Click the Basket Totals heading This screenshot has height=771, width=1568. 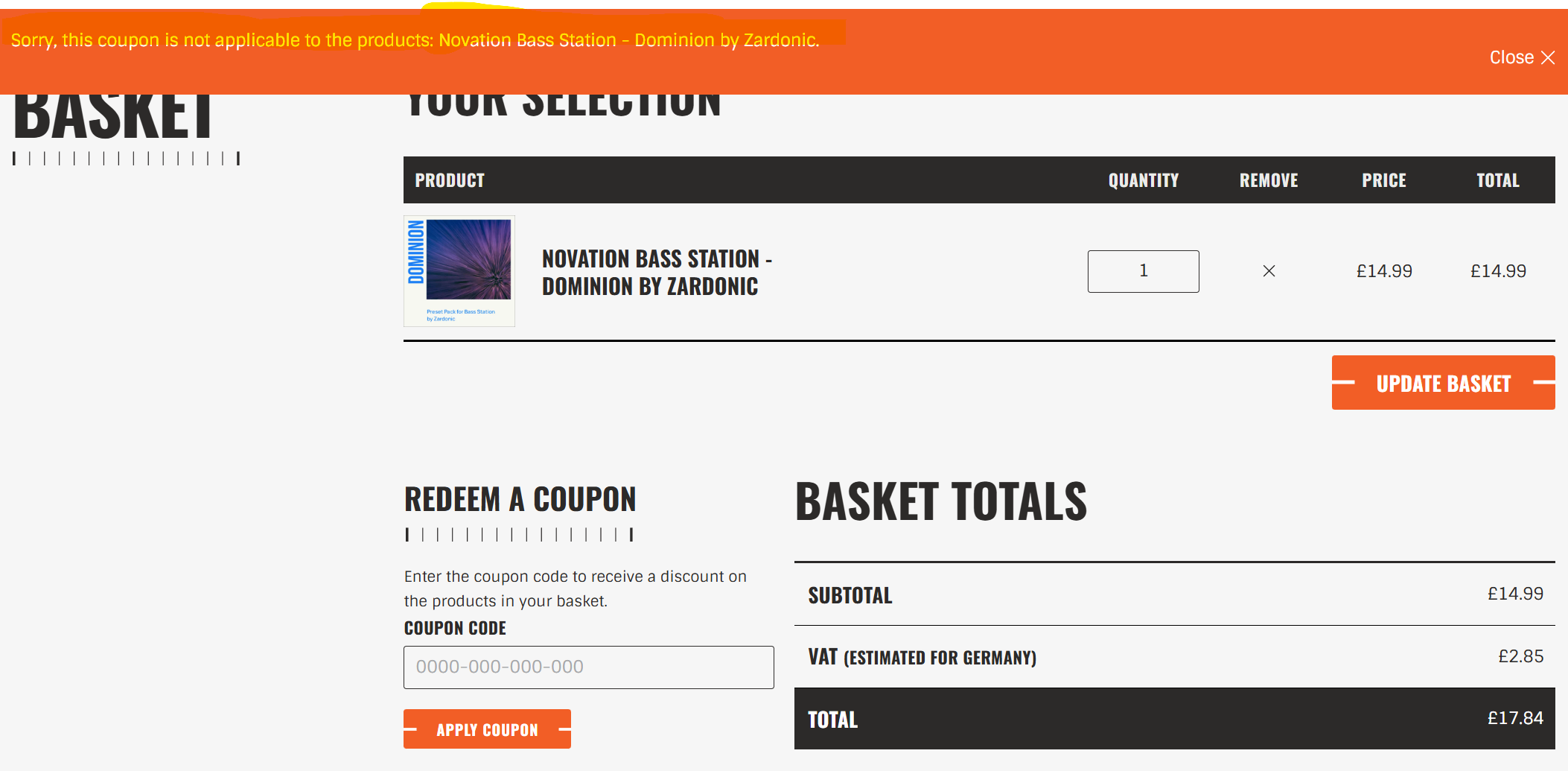click(x=941, y=501)
